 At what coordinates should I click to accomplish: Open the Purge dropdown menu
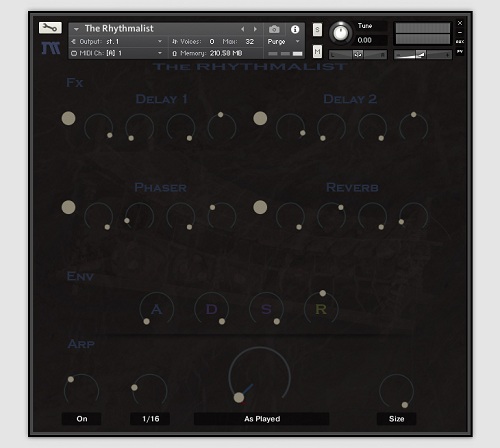tap(298, 41)
